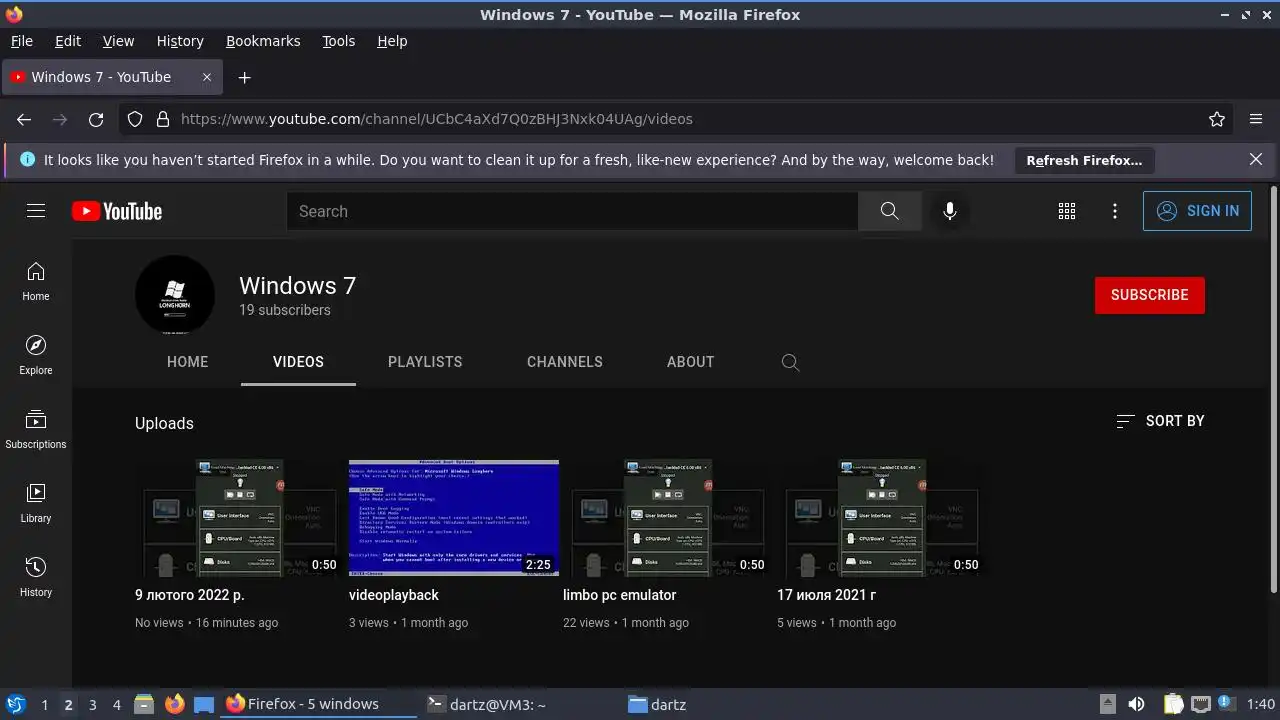1280x720 pixels.
Task: Click the YouTube logo
Action: tap(117, 211)
